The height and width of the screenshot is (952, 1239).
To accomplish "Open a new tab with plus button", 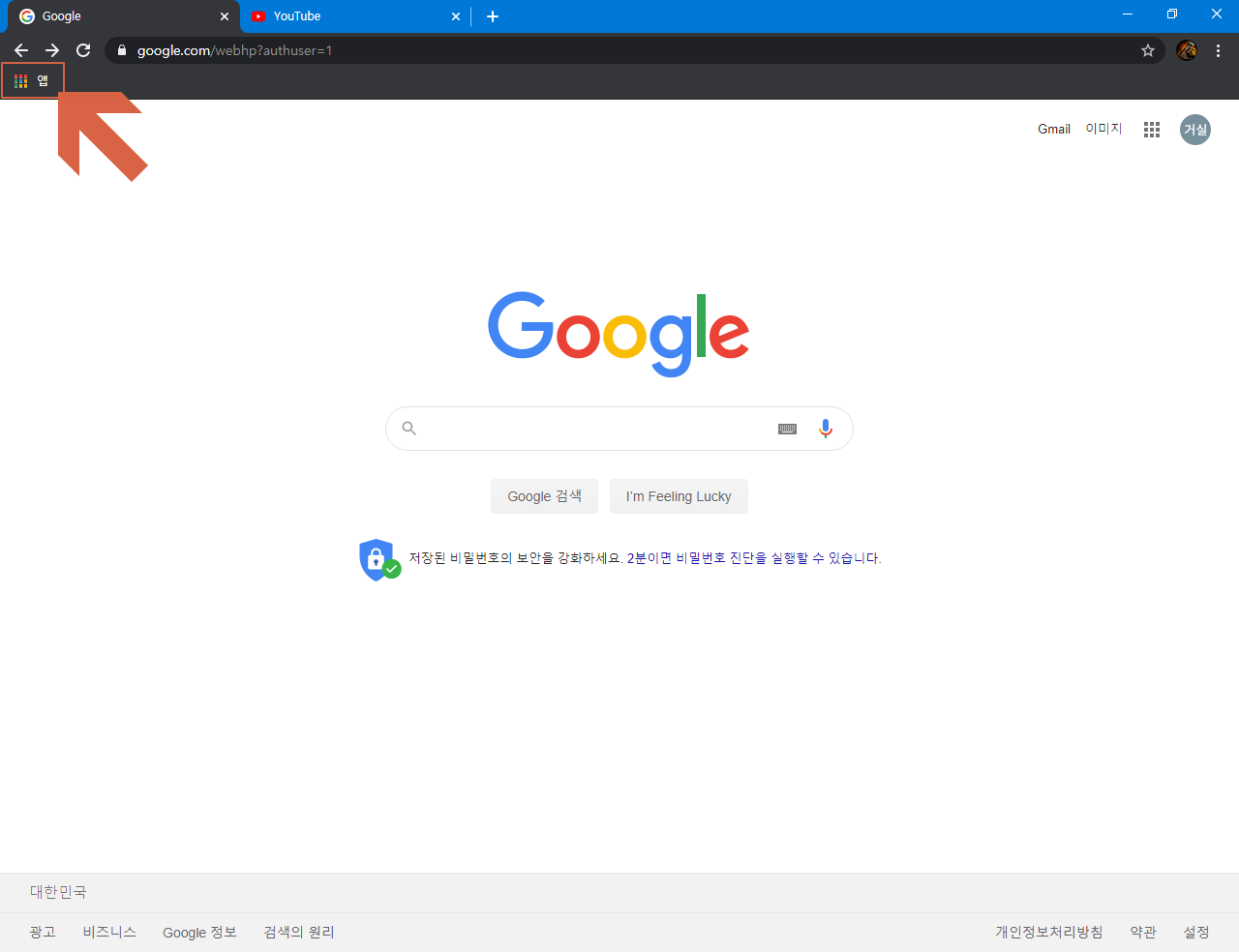I will coord(493,16).
